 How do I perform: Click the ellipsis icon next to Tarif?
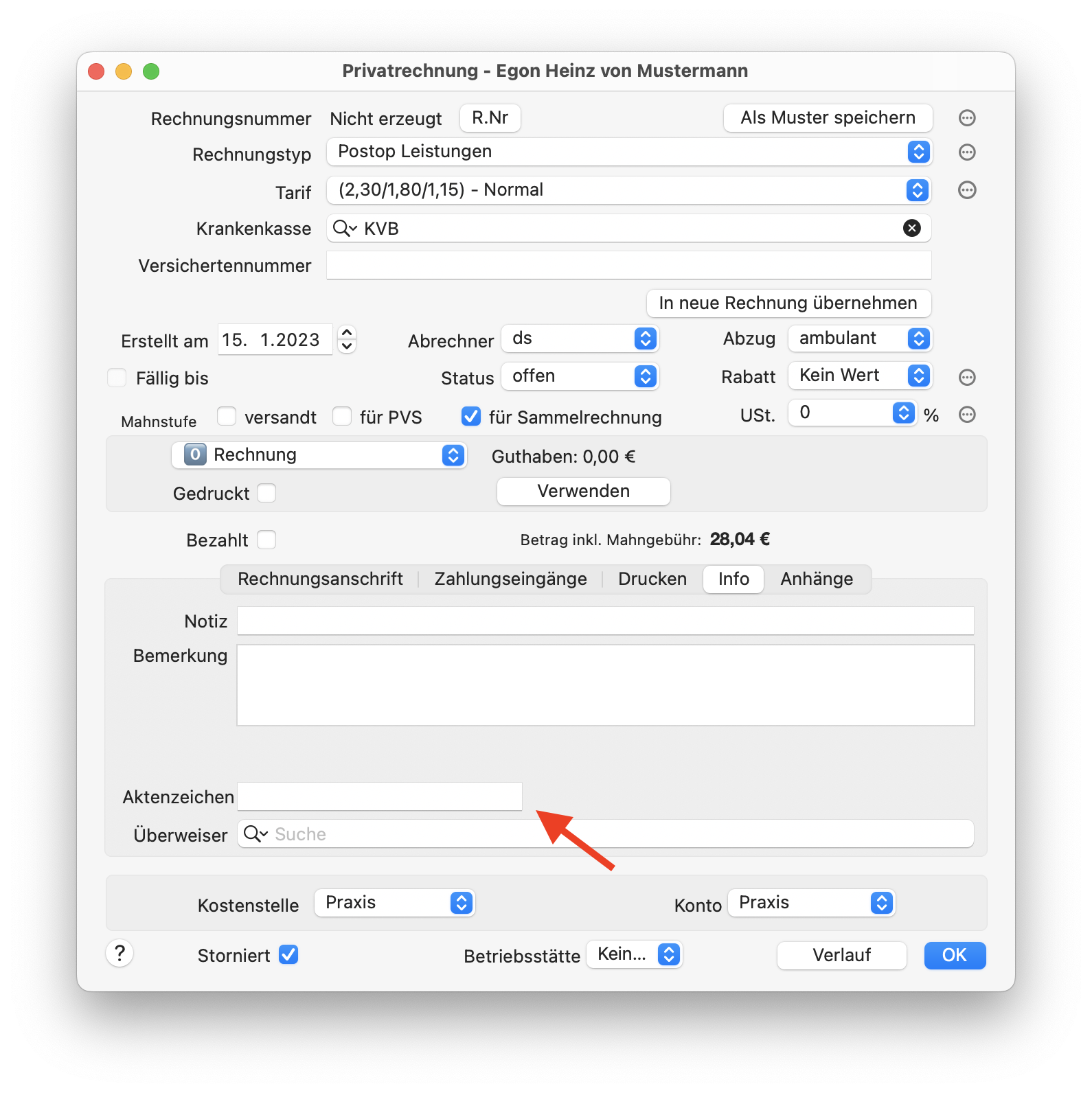(x=967, y=190)
